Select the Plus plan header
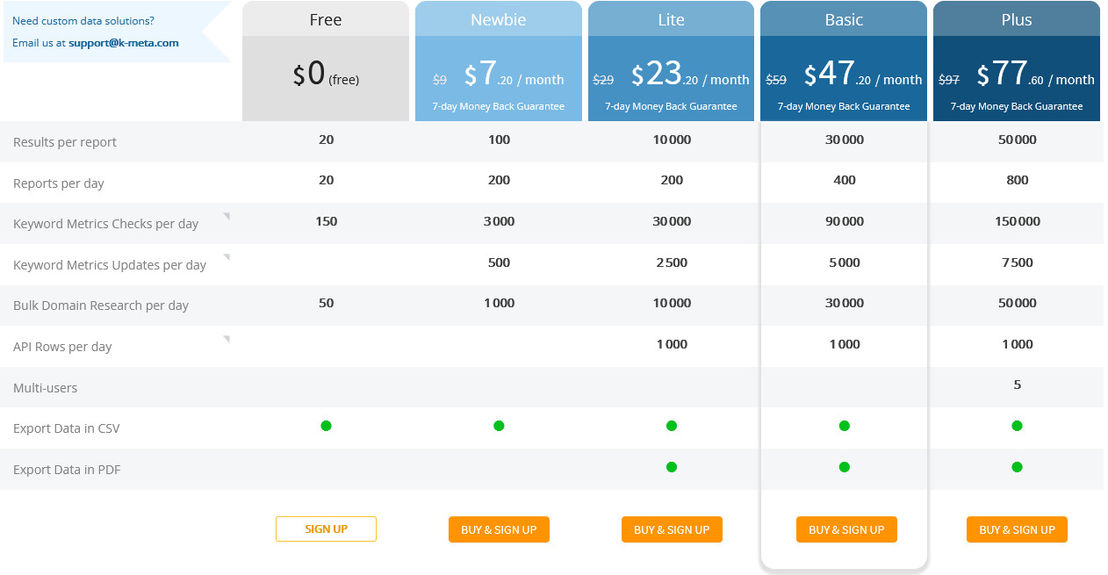The image size is (1108, 575). pyautogui.click(x=1016, y=20)
